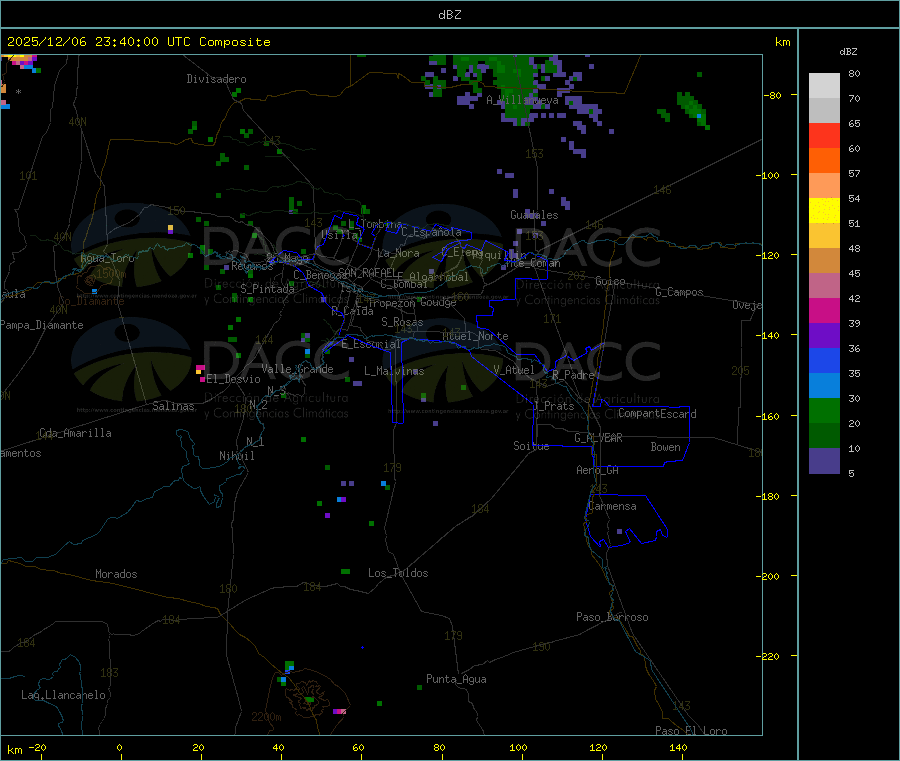Click the El_Desvio place label
Viewport: 900px width, 761px height.
tap(233, 379)
